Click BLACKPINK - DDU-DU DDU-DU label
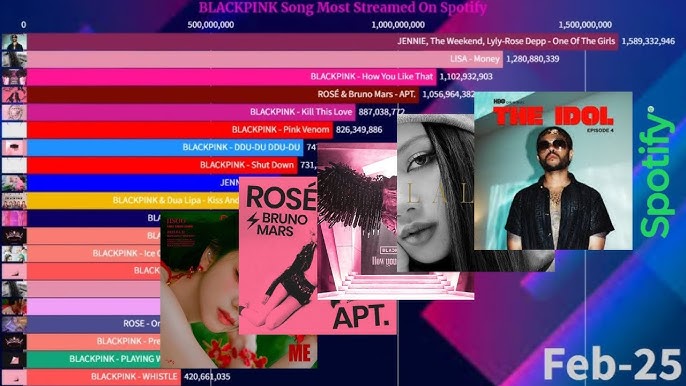The height and width of the screenshot is (386, 686). click(242, 147)
